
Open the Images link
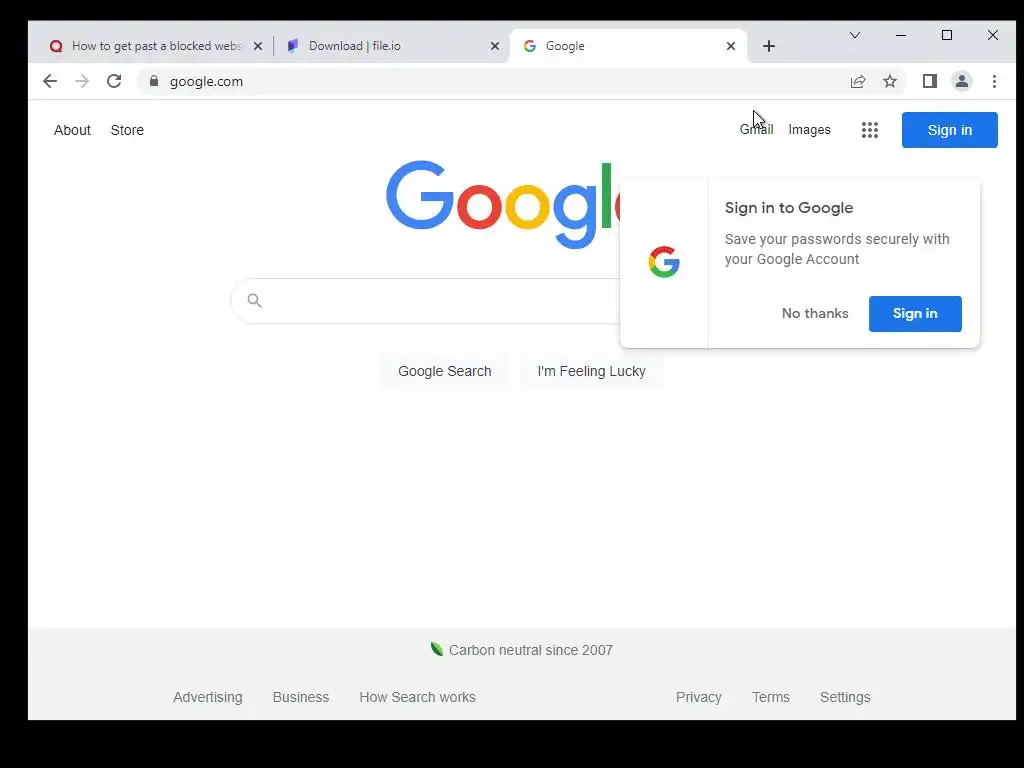pyautogui.click(x=809, y=130)
